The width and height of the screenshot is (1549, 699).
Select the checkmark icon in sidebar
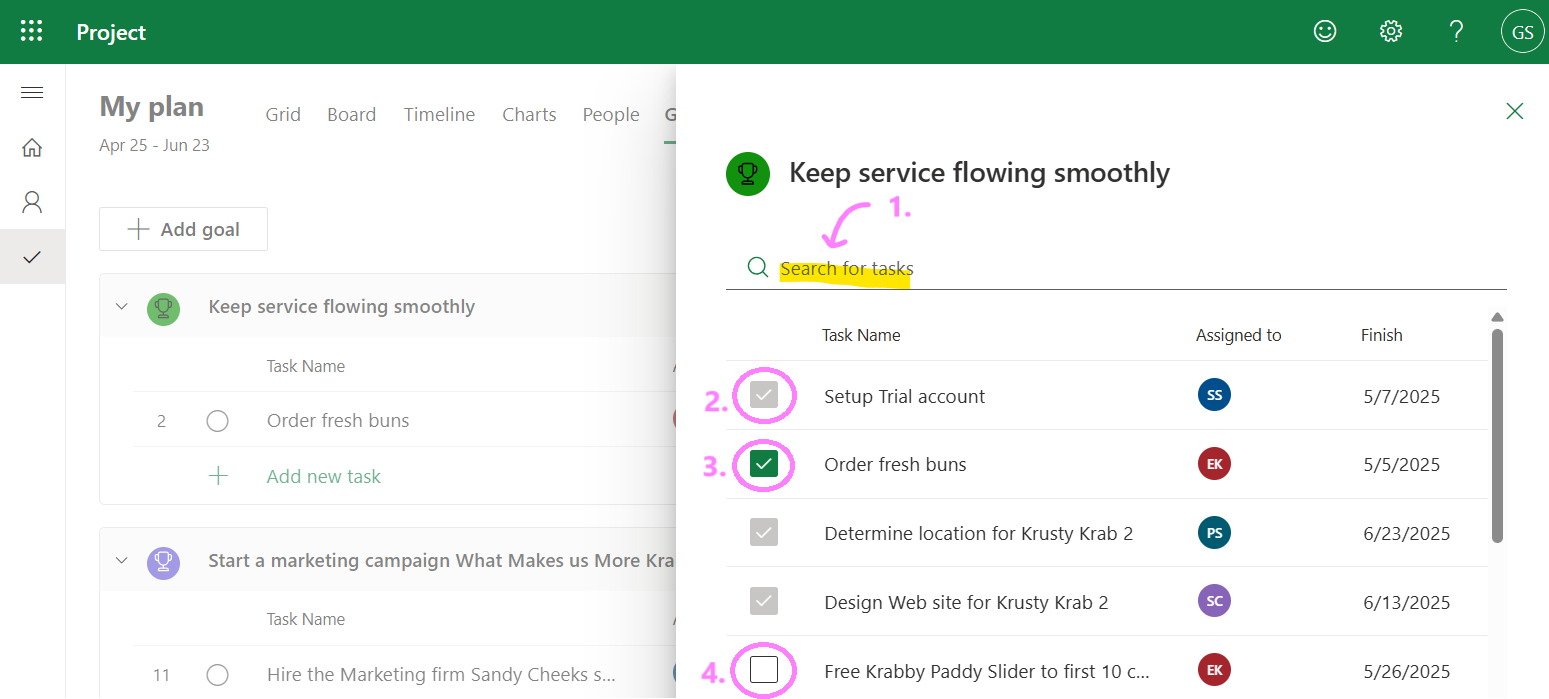[32, 257]
